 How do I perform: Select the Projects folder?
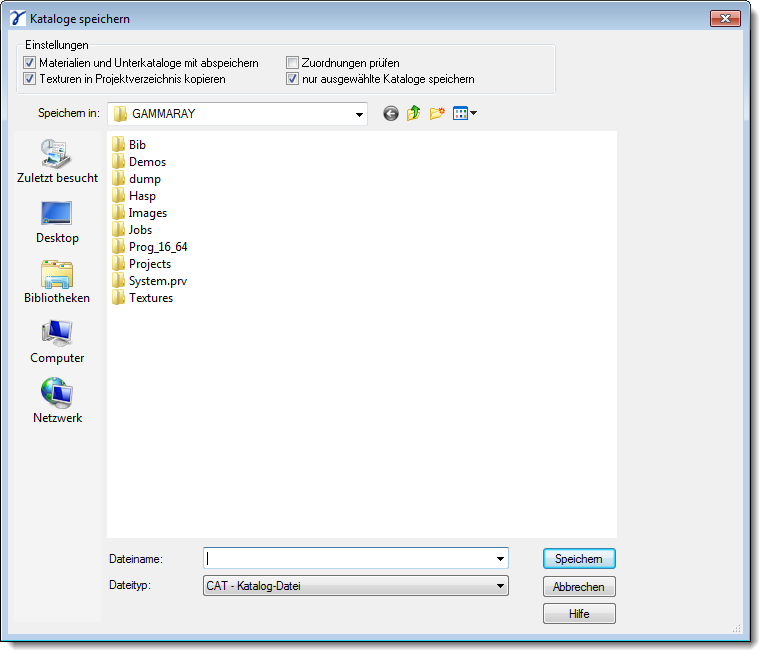[142, 264]
